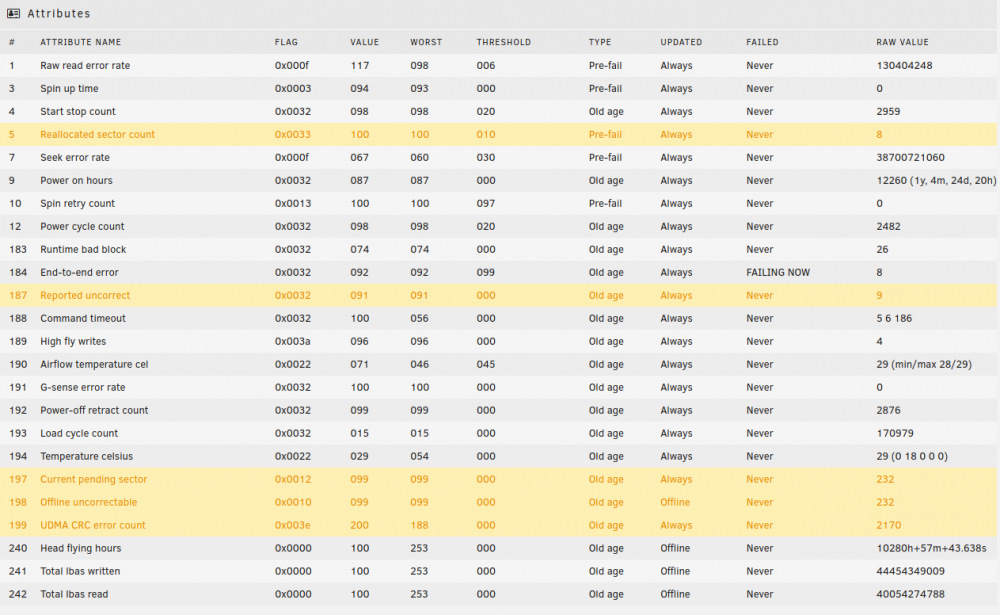Select the Reallocated sector count row
The height and width of the screenshot is (615, 1000).
tap(499, 135)
